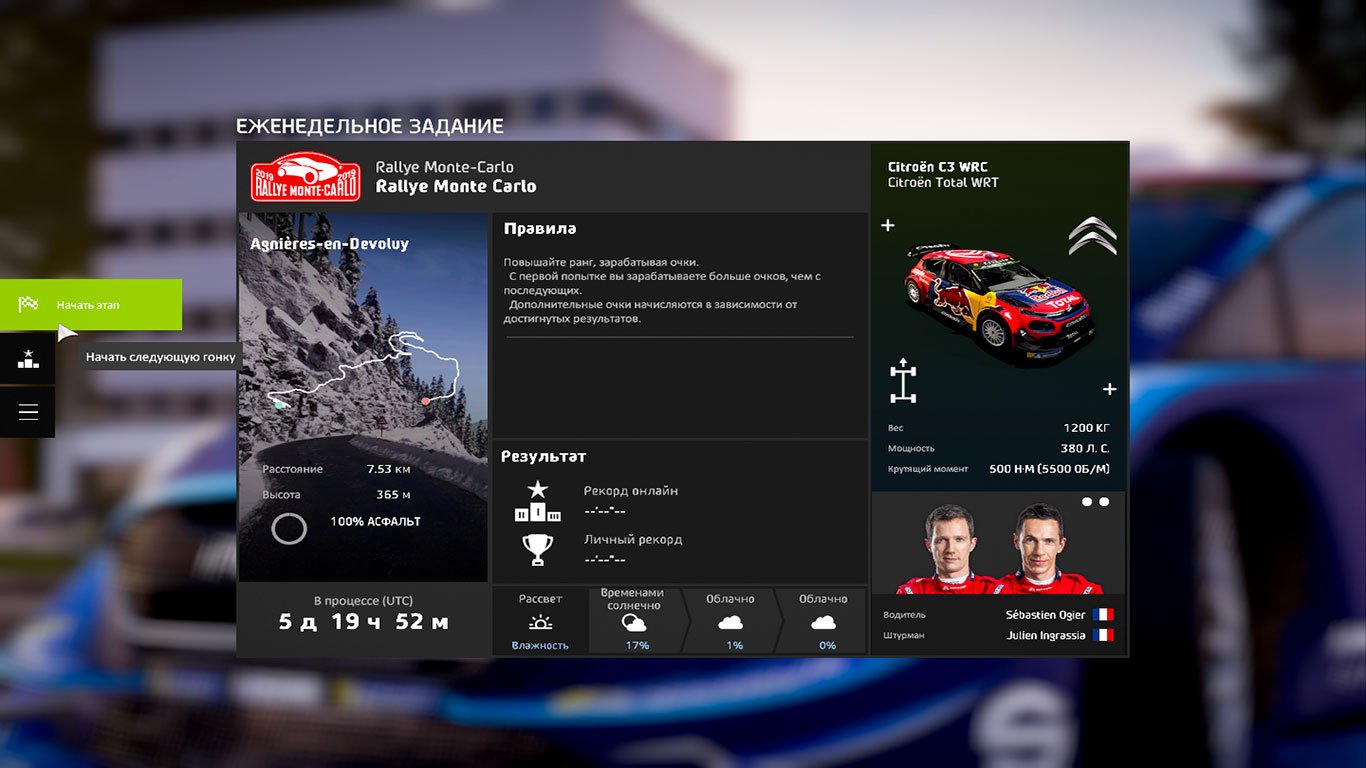Click the 1200 КГ weight value

(1086, 427)
